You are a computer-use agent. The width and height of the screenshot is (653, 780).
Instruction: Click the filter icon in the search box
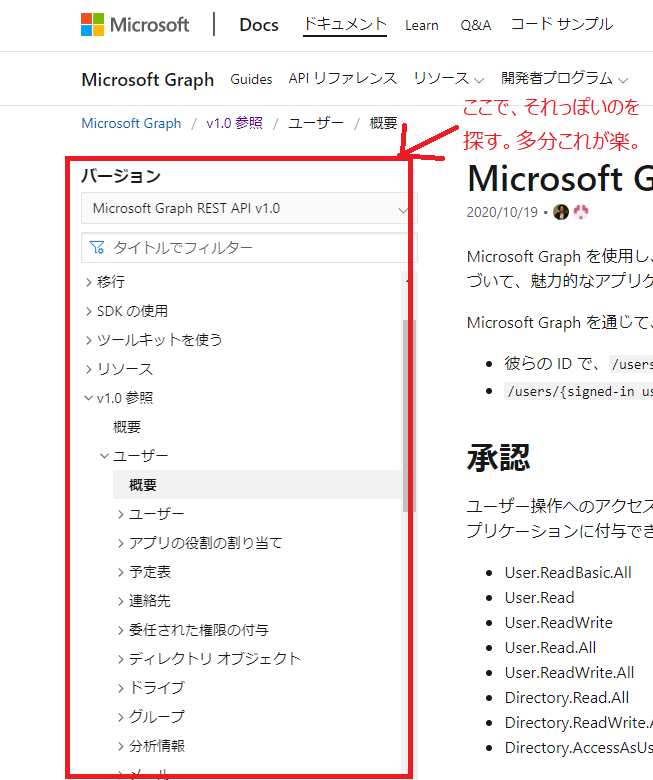(x=97, y=247)
